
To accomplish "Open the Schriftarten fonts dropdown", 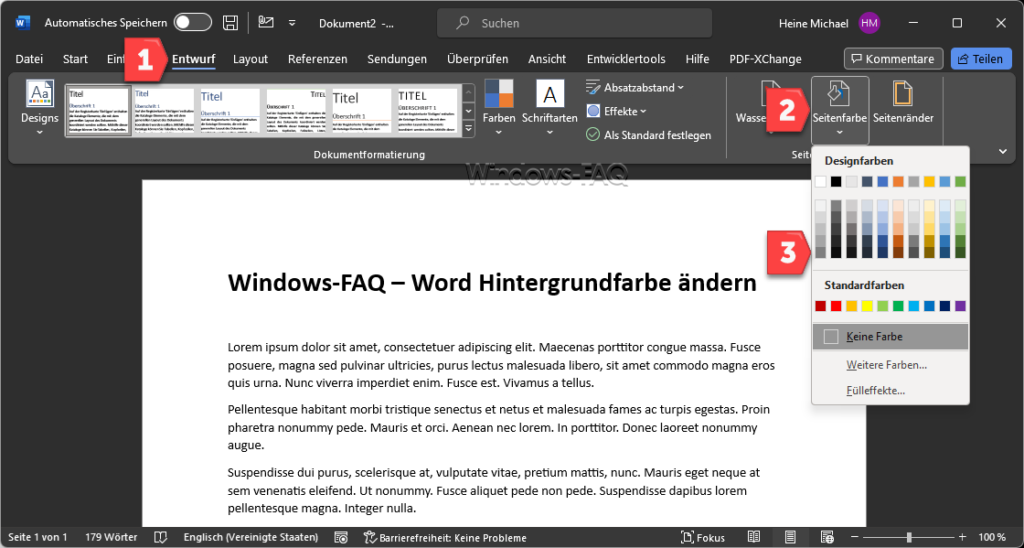I will tap(550, 108).
